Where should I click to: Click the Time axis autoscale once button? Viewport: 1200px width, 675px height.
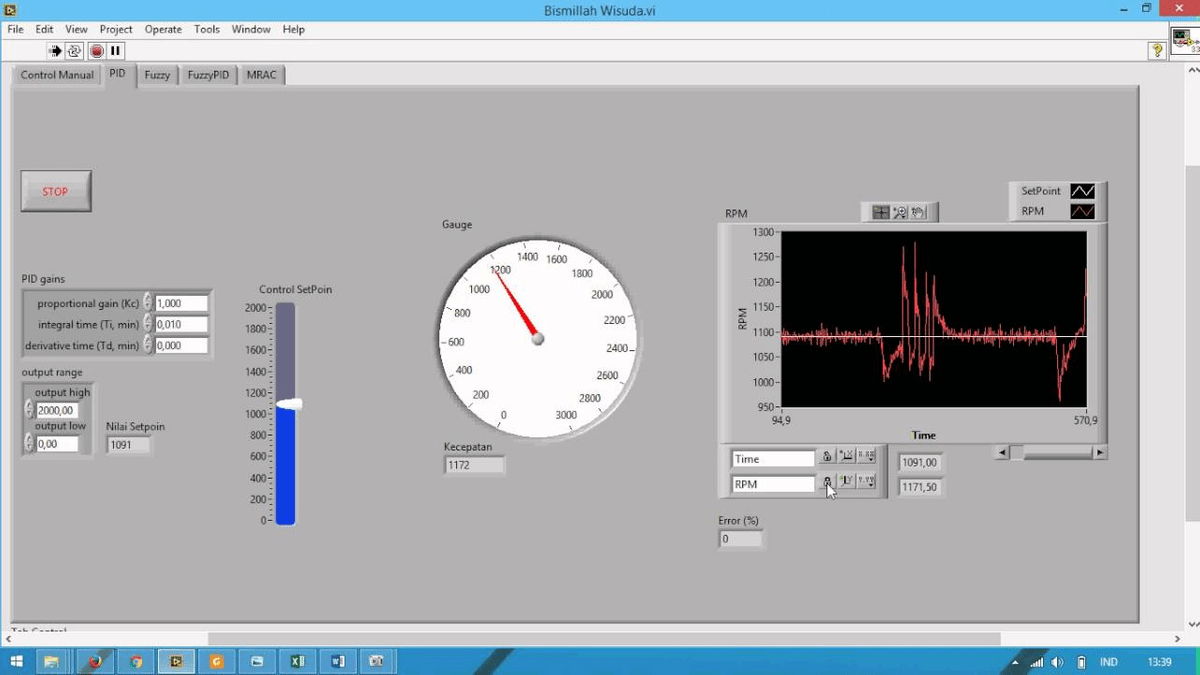click(x=846, y=458)
